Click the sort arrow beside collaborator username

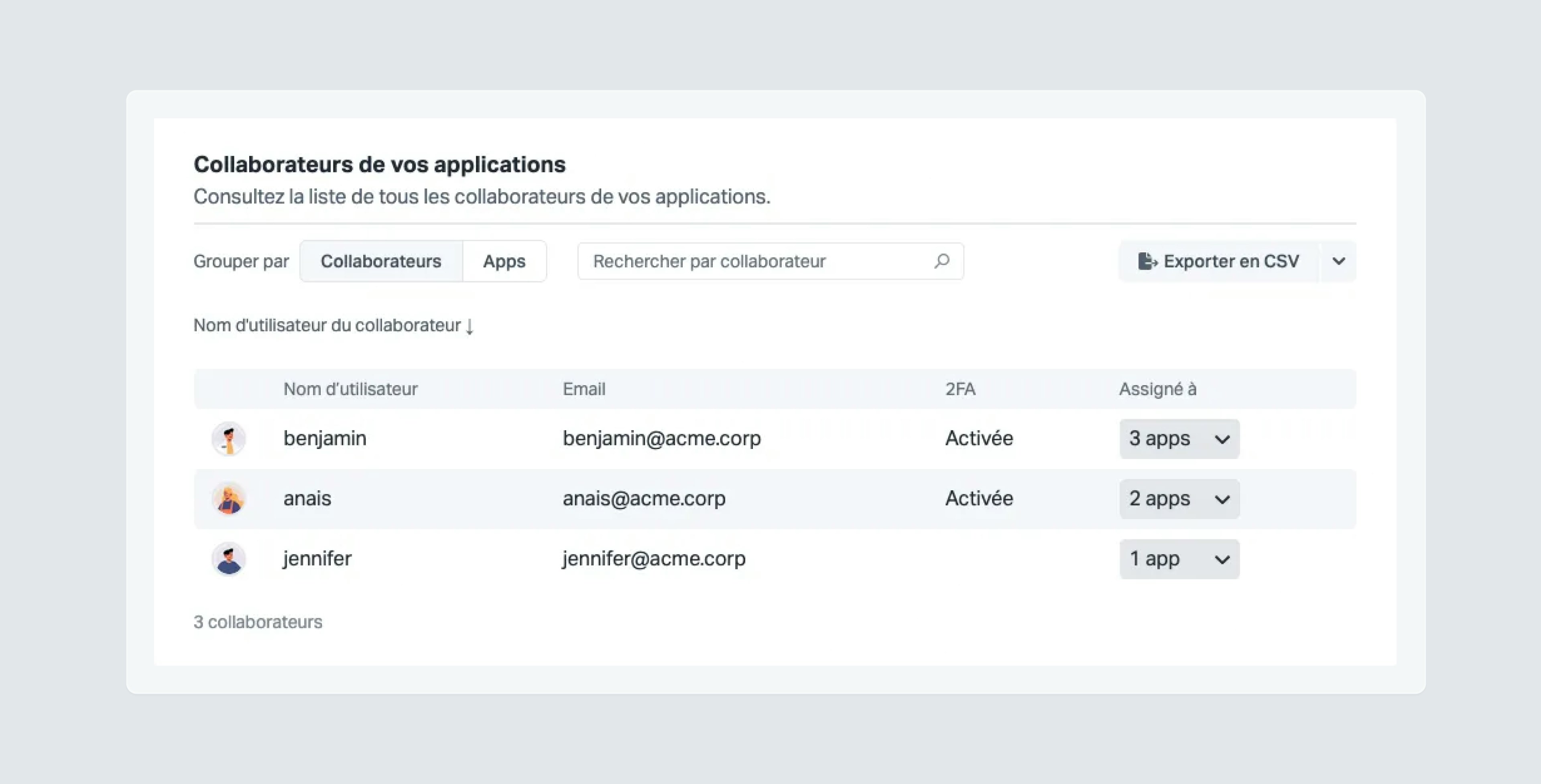coord(470,327)
